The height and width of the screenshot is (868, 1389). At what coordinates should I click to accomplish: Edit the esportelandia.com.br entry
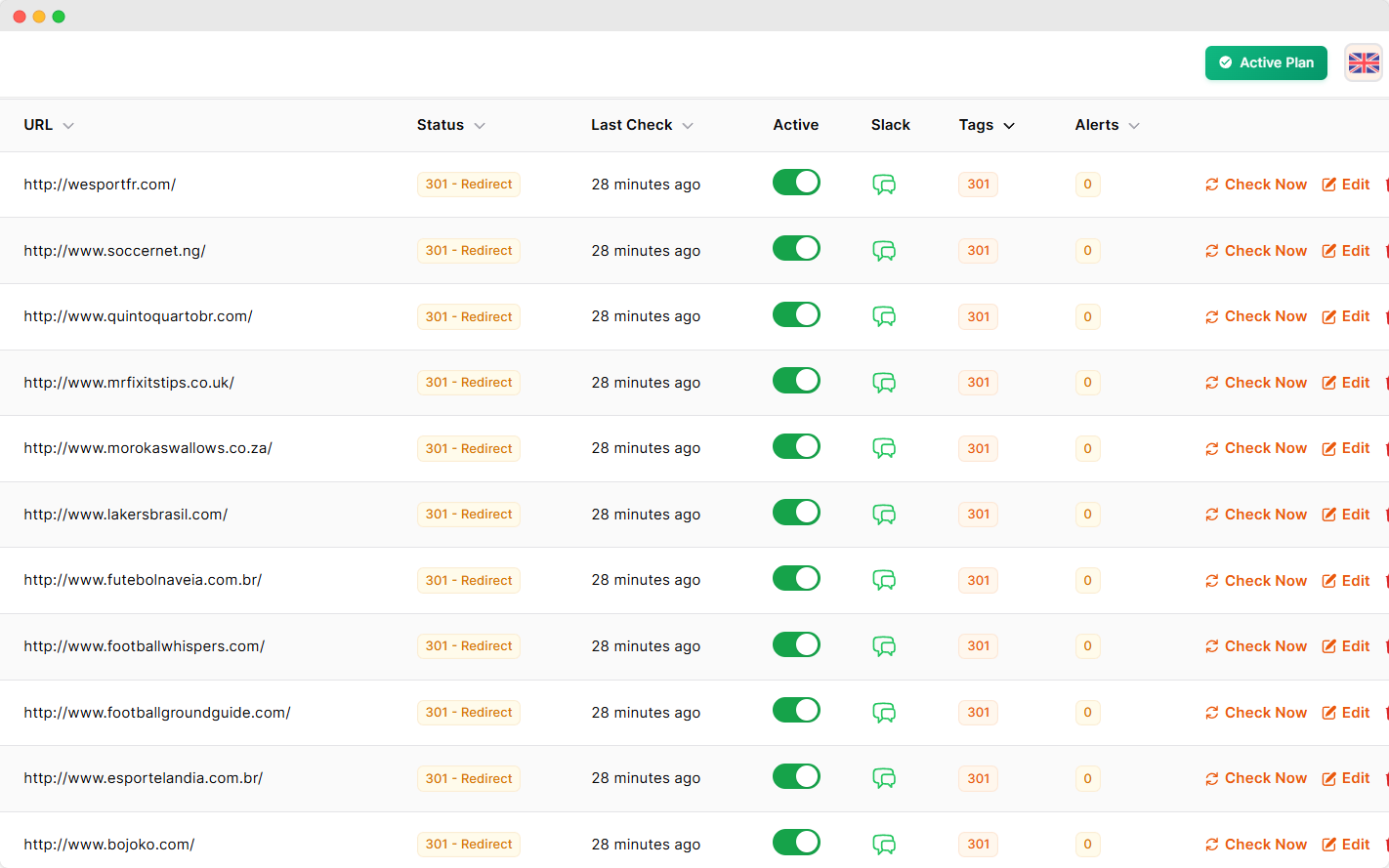[1346, 778]
